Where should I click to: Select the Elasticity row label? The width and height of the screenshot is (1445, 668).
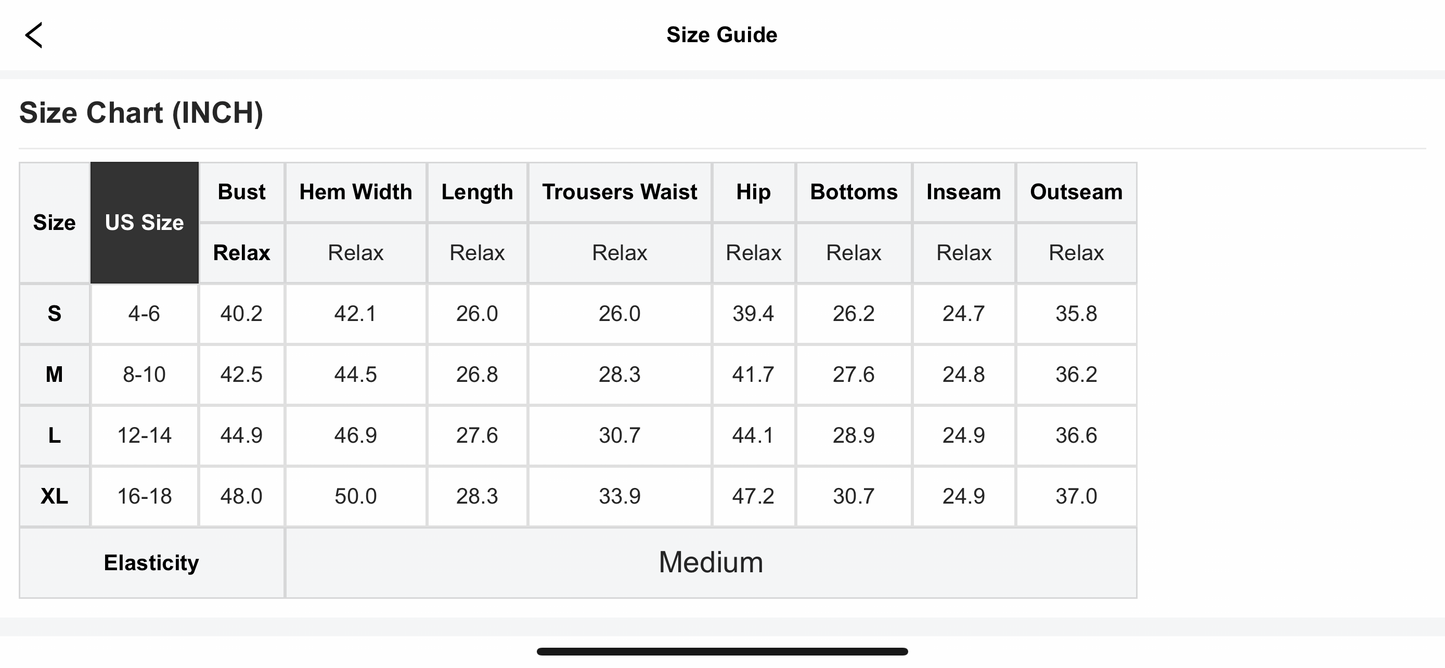(x=151, y=563)
